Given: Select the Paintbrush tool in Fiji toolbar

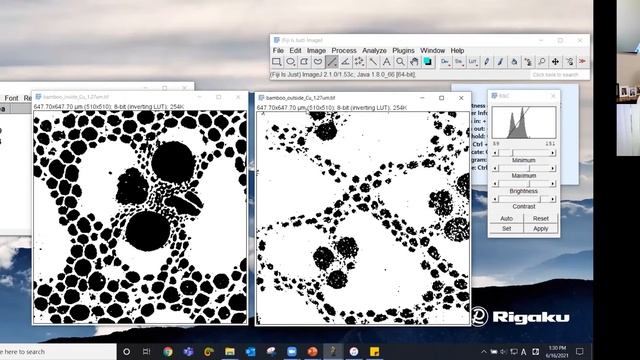Looking at the screenshot, I should 500,62.
